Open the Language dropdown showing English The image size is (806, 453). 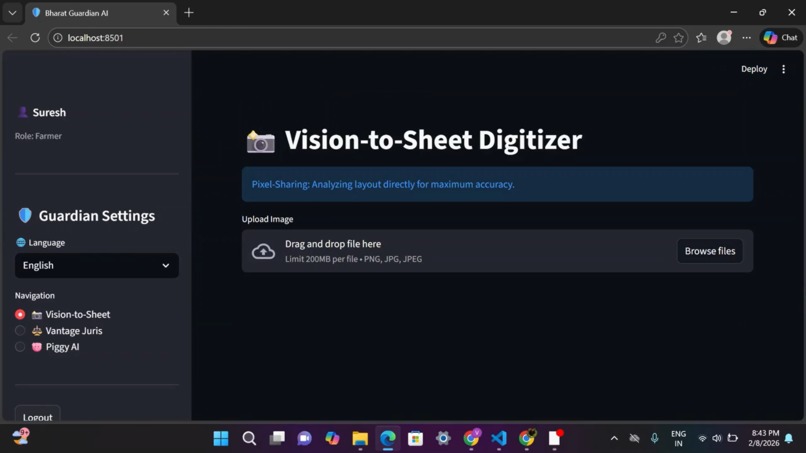coord(97,265)
